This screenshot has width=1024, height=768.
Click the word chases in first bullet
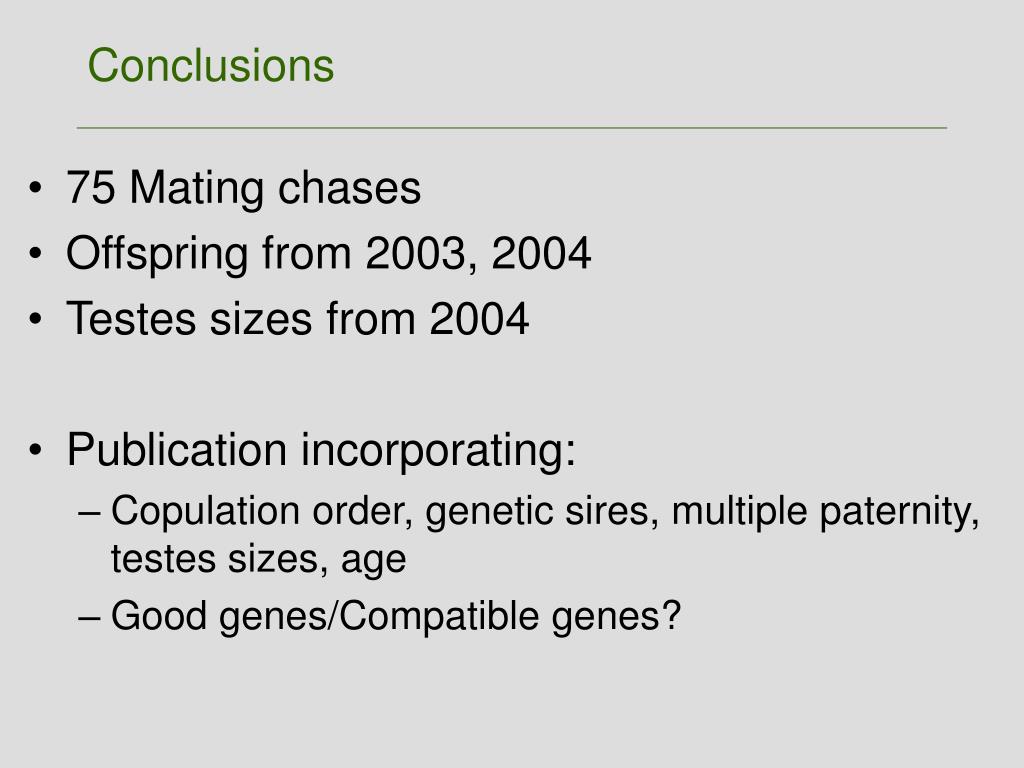pyautogui.click(x=349, y=188)
